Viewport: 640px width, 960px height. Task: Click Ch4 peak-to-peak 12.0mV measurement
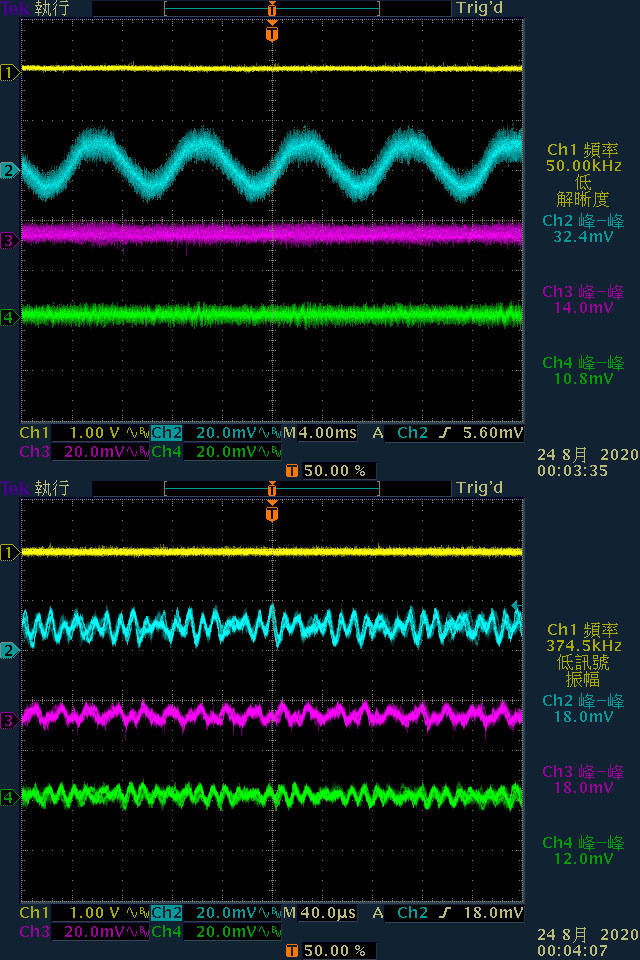click(583, 851)
